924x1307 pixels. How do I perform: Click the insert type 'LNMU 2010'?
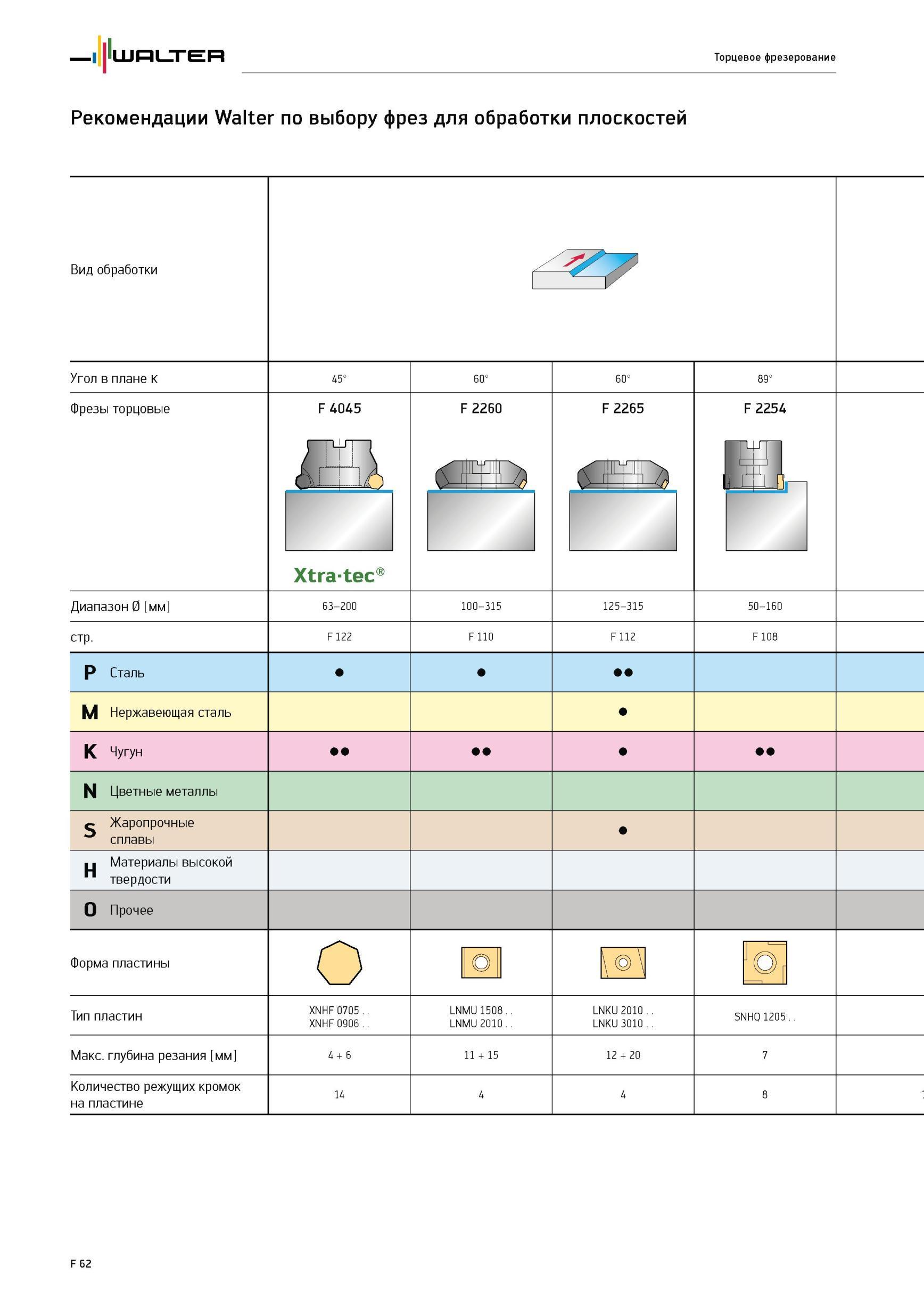481,1023
